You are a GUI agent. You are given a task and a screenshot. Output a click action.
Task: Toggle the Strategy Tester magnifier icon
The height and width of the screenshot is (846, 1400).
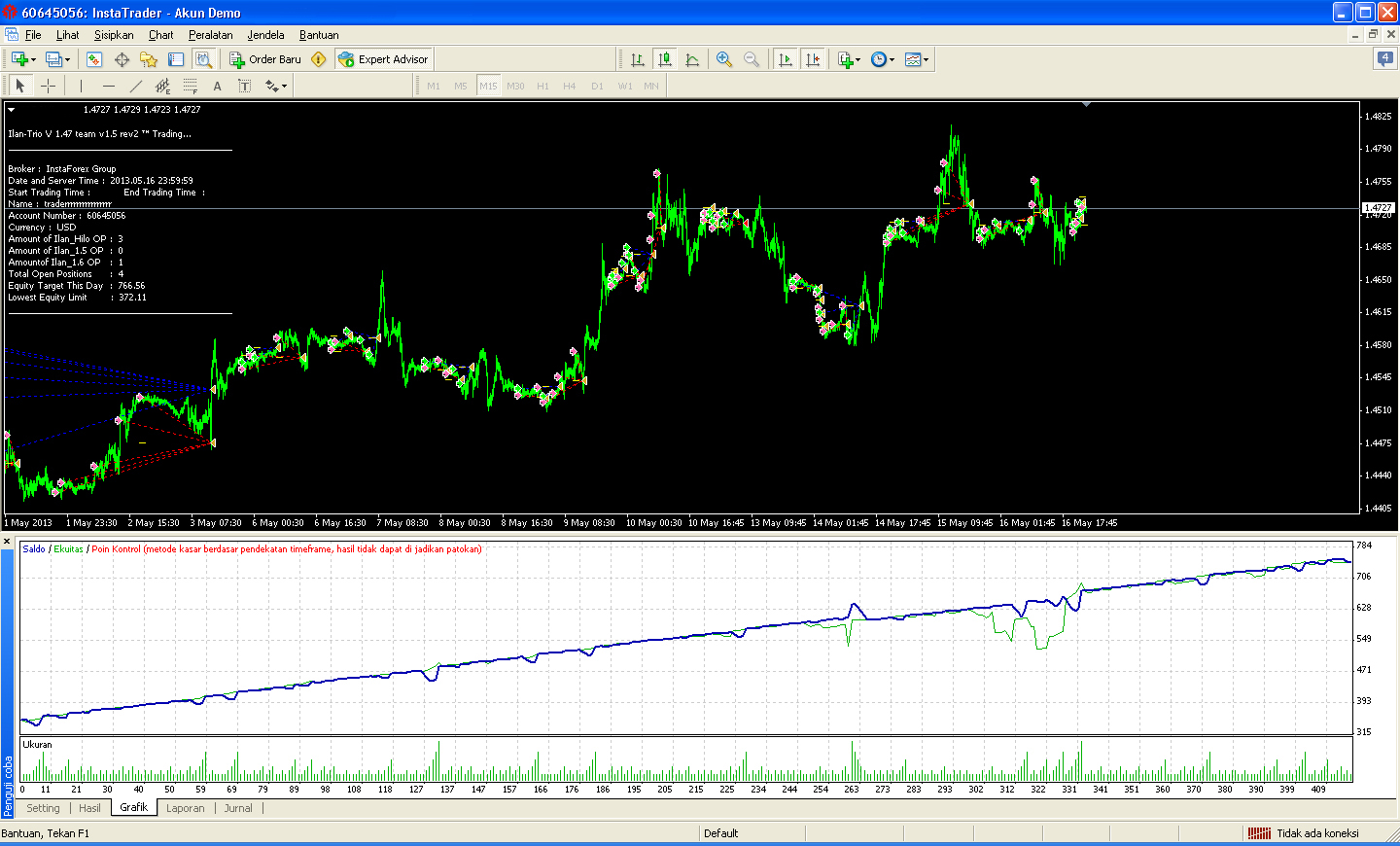(x=203, y=59)
